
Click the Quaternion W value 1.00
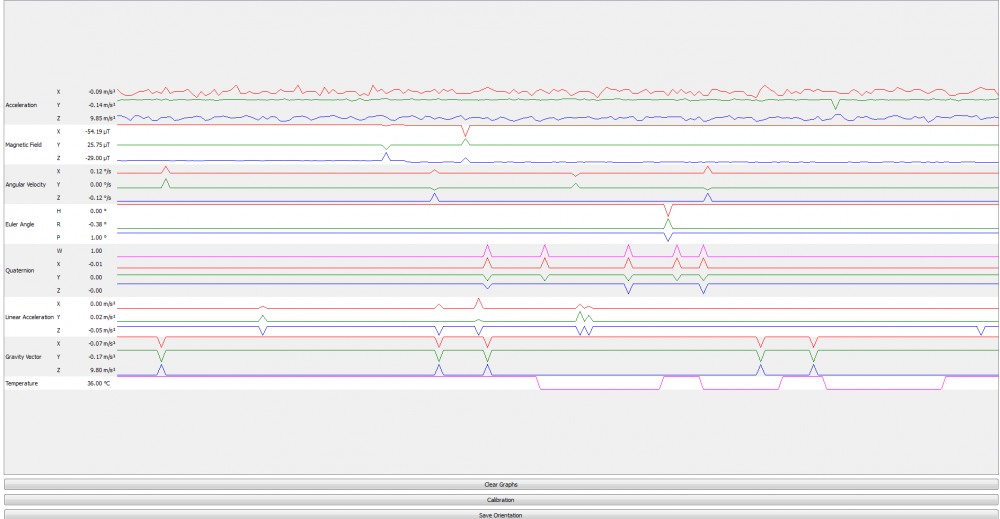pos(96,251)
